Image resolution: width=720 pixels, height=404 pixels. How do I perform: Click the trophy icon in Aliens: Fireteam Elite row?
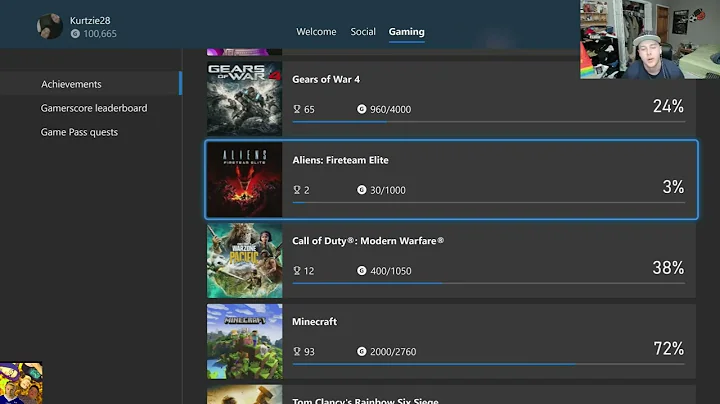click(297, 190)
